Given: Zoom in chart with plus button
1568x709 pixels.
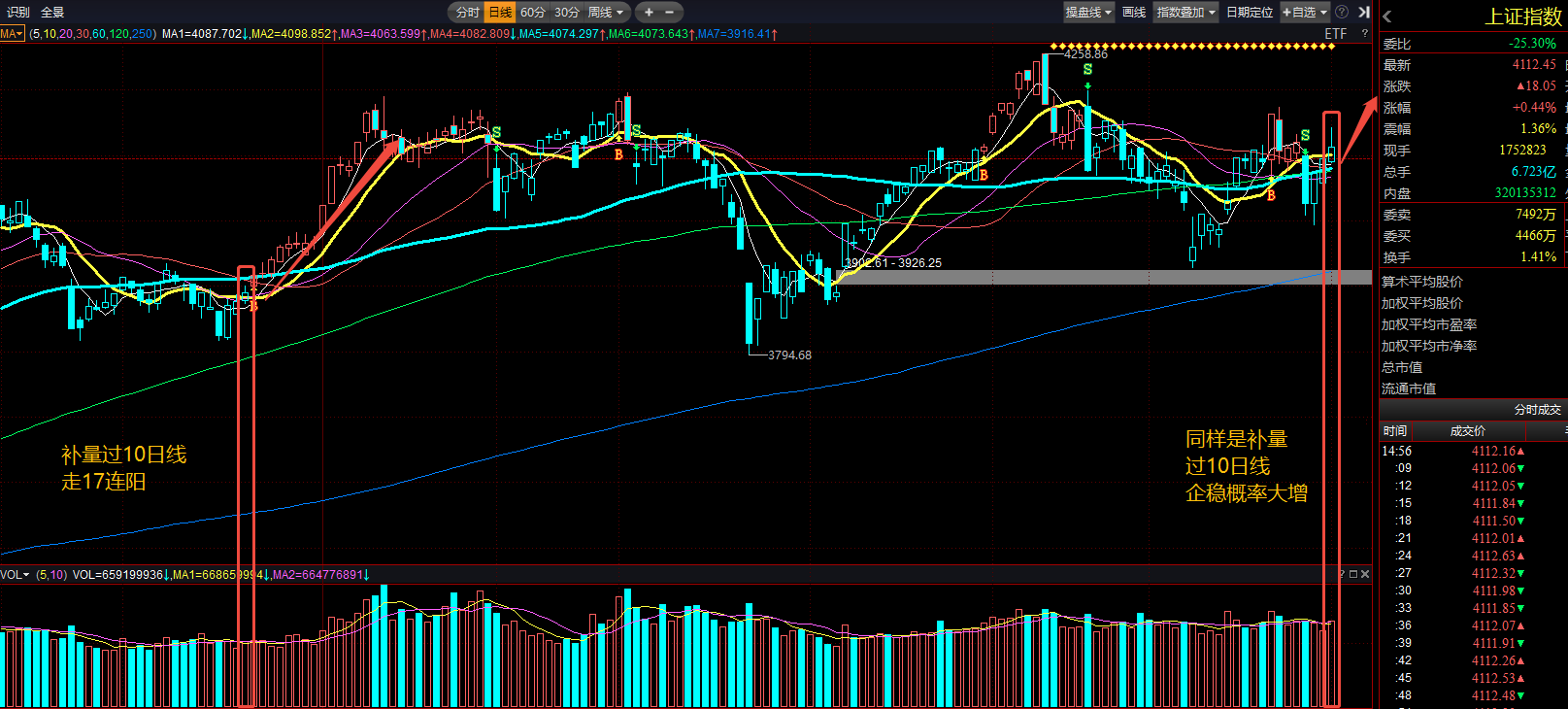Looking at the screenshot, I should pos(649,13).
